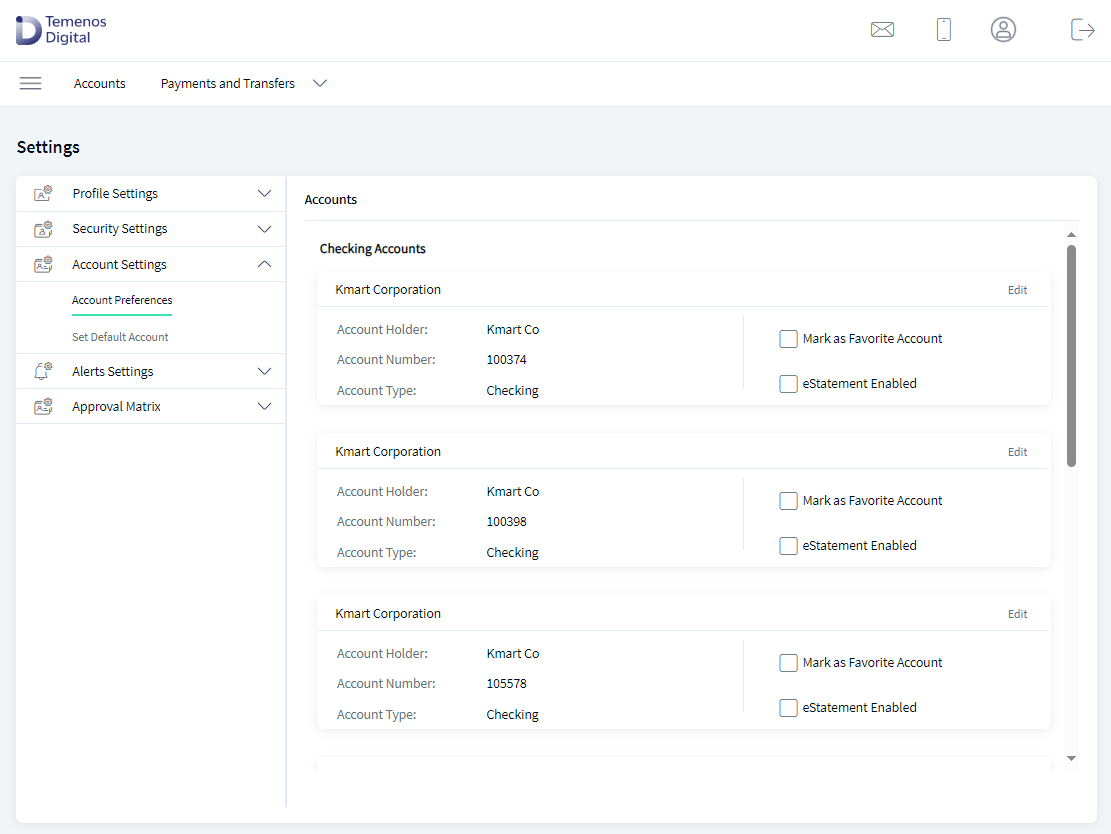Click the scrollbar down arrow
The height and width of the screenshot is (834, 1111).
tap(1071, 758)
